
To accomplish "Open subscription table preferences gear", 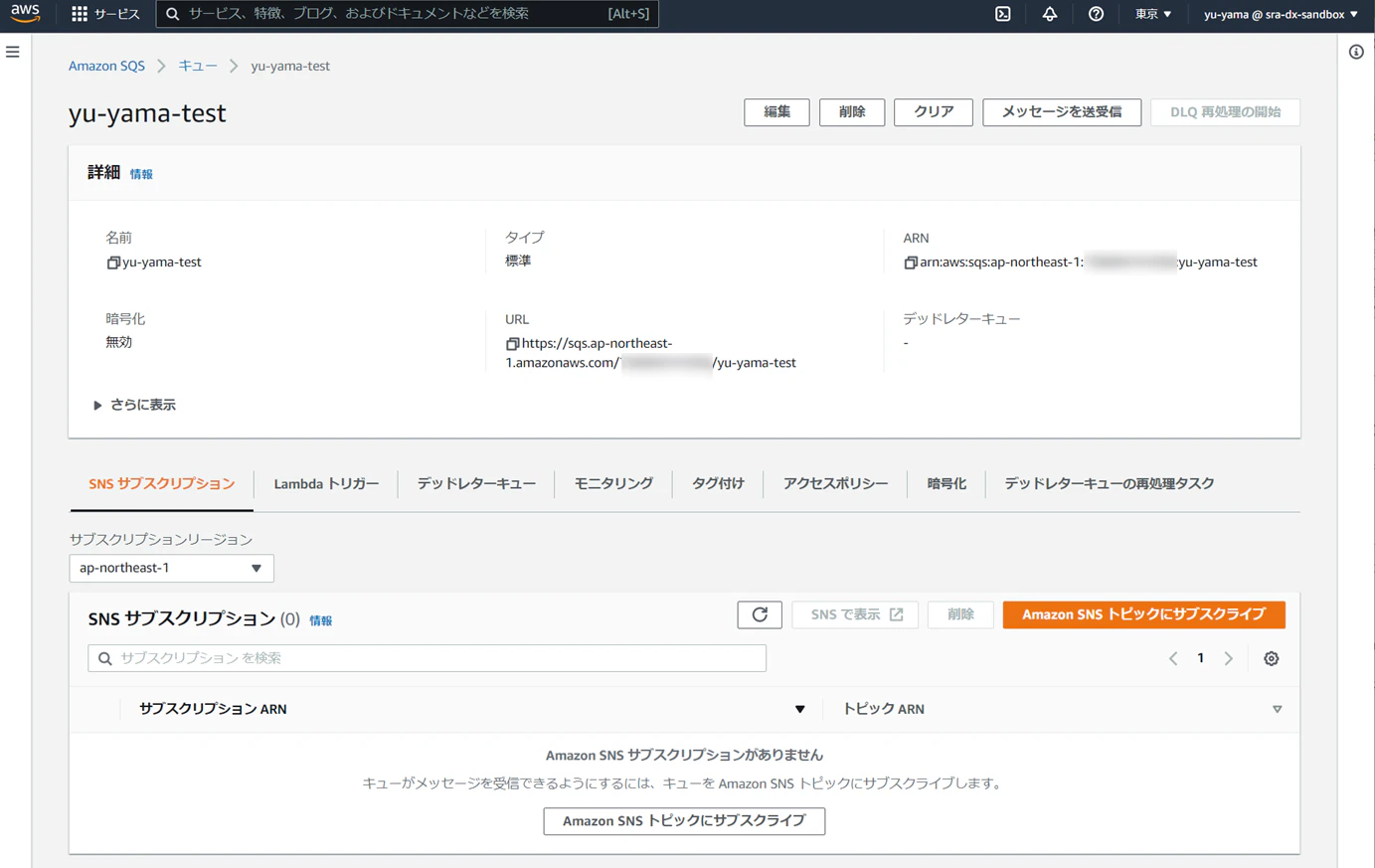I will [1271, 658].
